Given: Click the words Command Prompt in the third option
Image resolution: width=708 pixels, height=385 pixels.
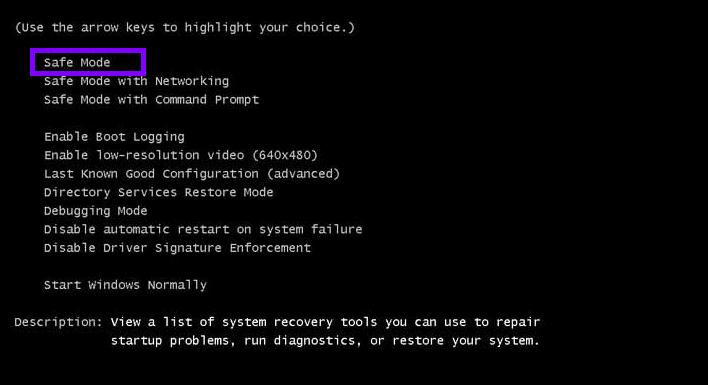Looking at the screenshot, I should coord(207,100).
